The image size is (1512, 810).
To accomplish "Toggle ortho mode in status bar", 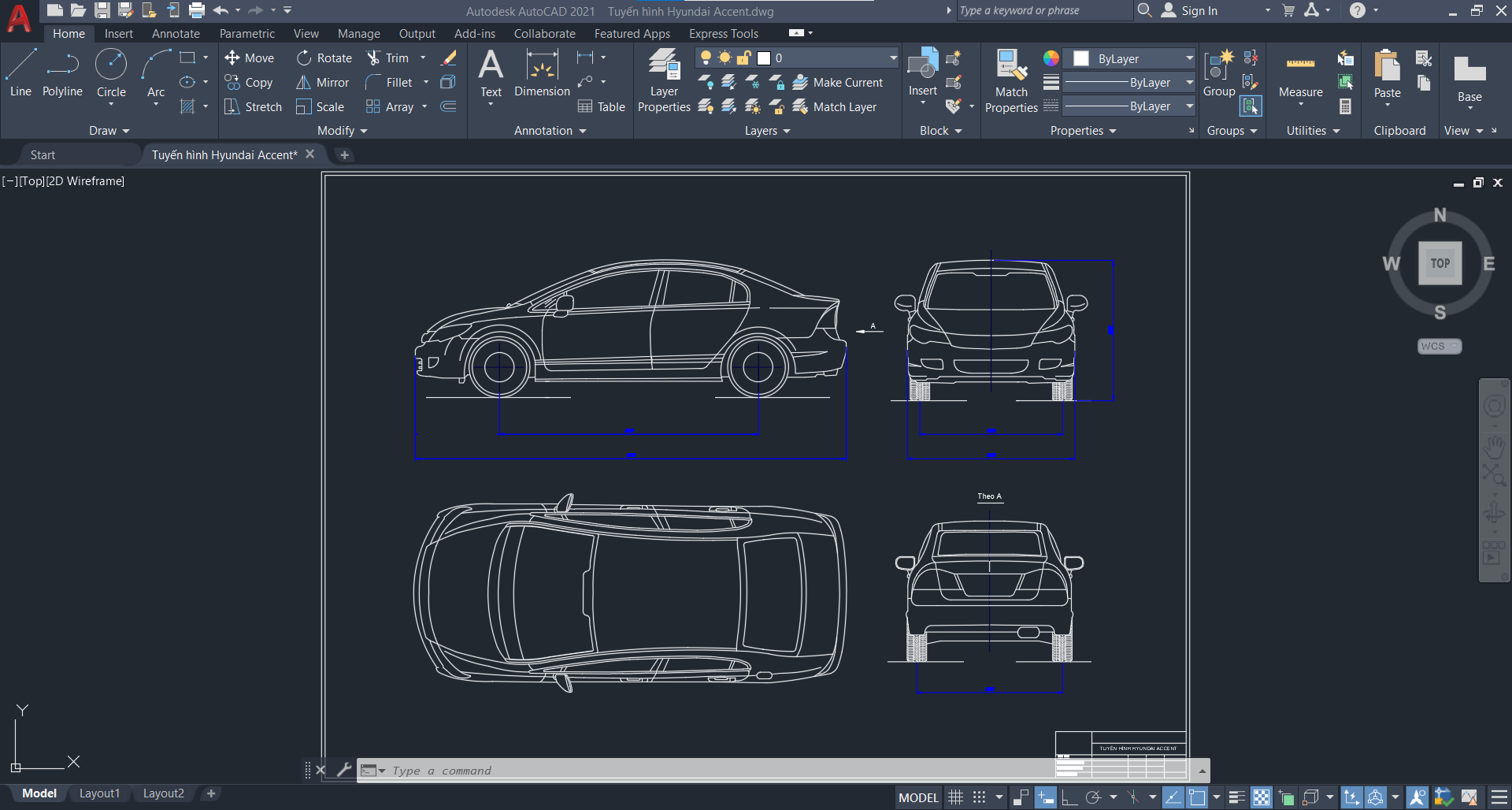I will tap(1069, 797).
